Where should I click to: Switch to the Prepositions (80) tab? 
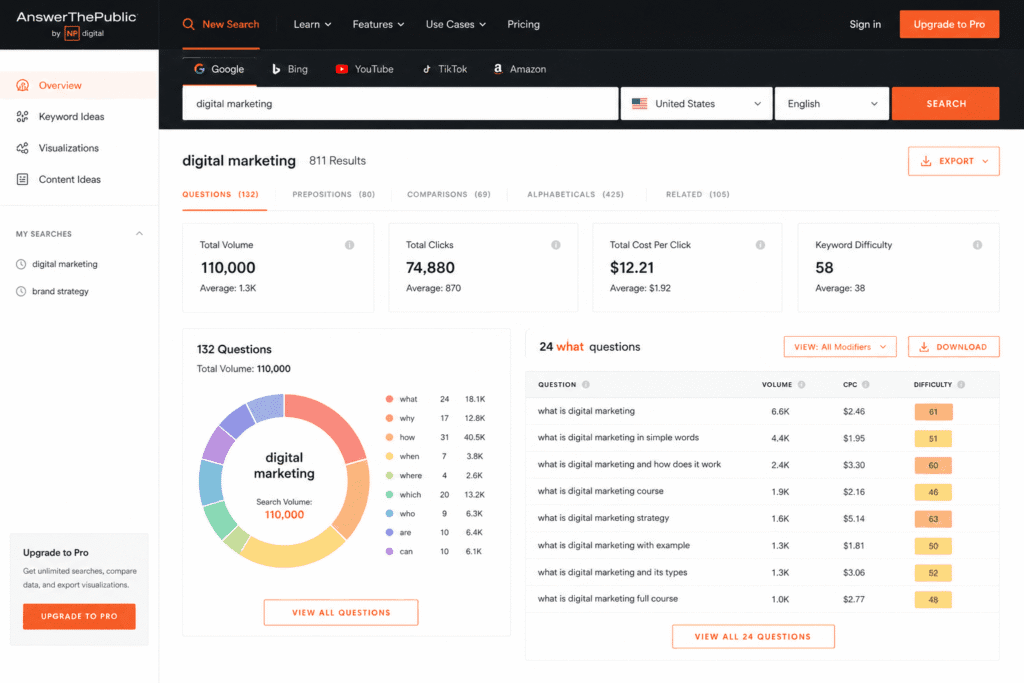click(x=333, y=195)
